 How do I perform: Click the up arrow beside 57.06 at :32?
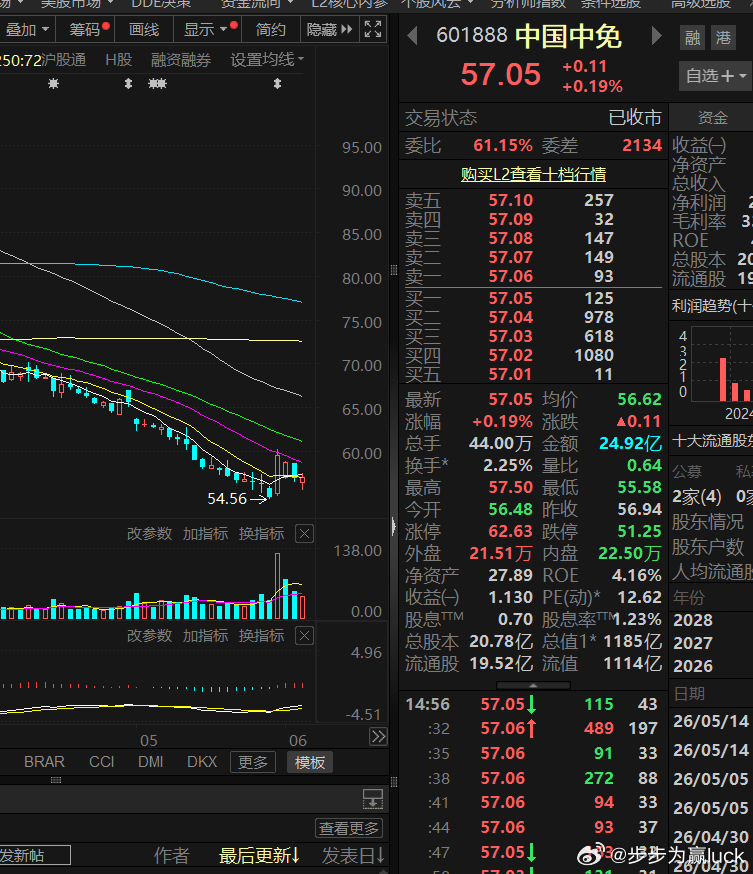coord(532,728)
